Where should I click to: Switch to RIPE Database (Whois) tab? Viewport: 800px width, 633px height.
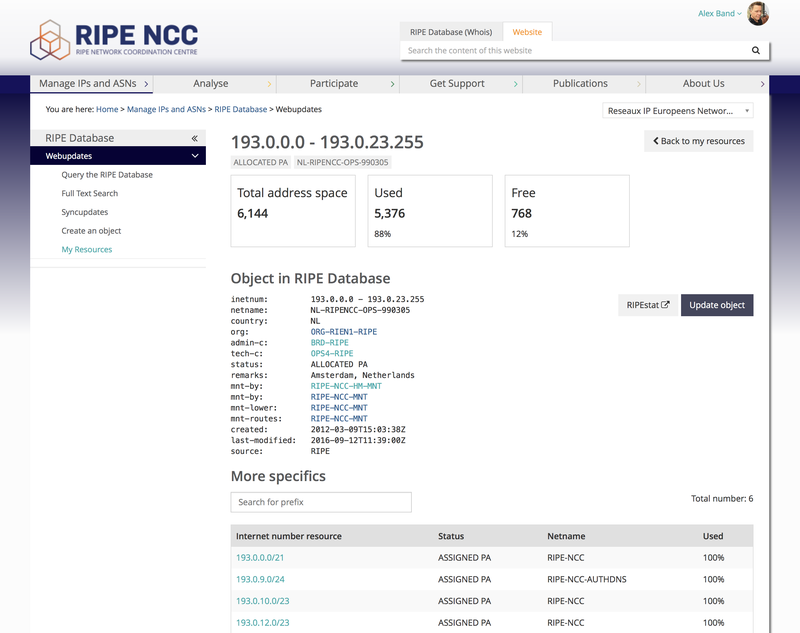pos(450,32)
